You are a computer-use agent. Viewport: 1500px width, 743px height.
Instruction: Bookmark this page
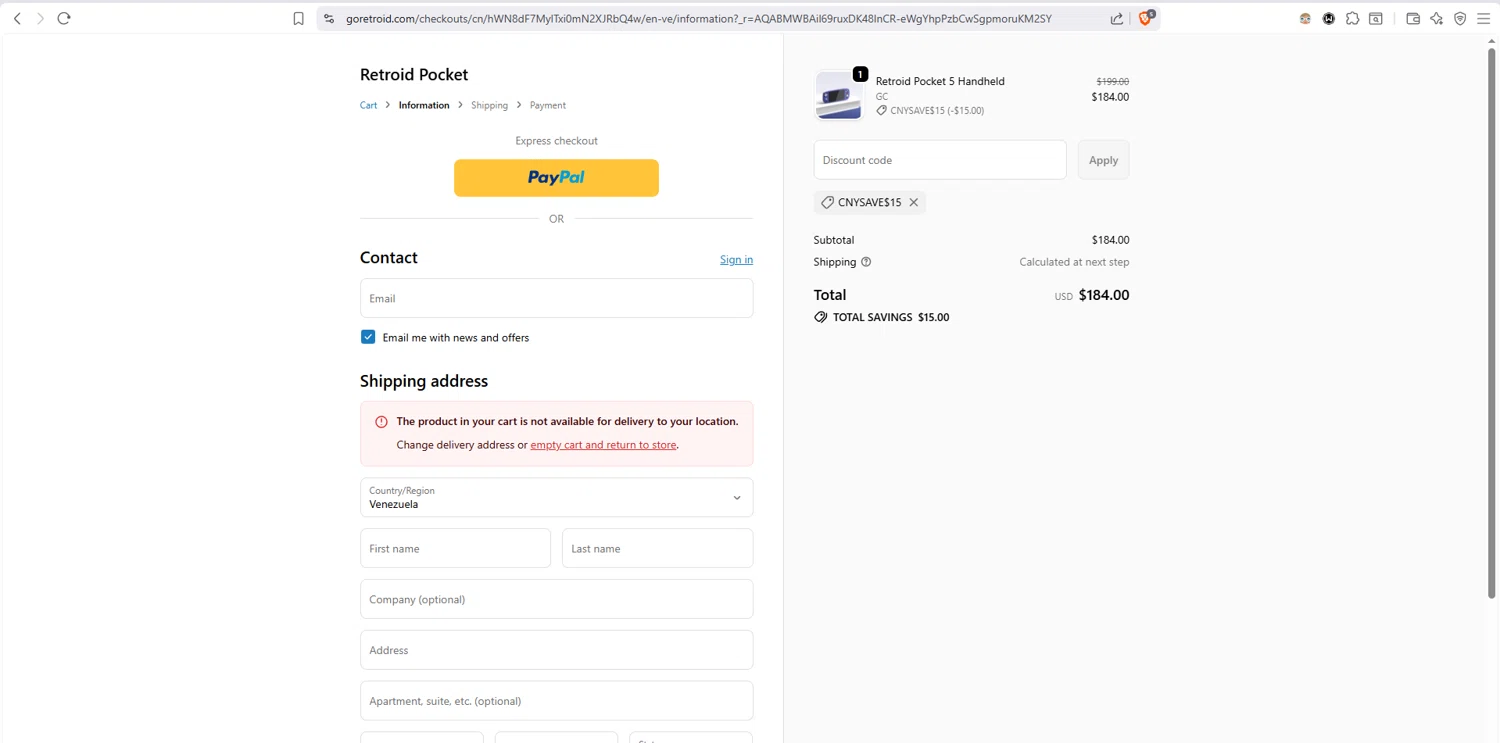point(298,18)
